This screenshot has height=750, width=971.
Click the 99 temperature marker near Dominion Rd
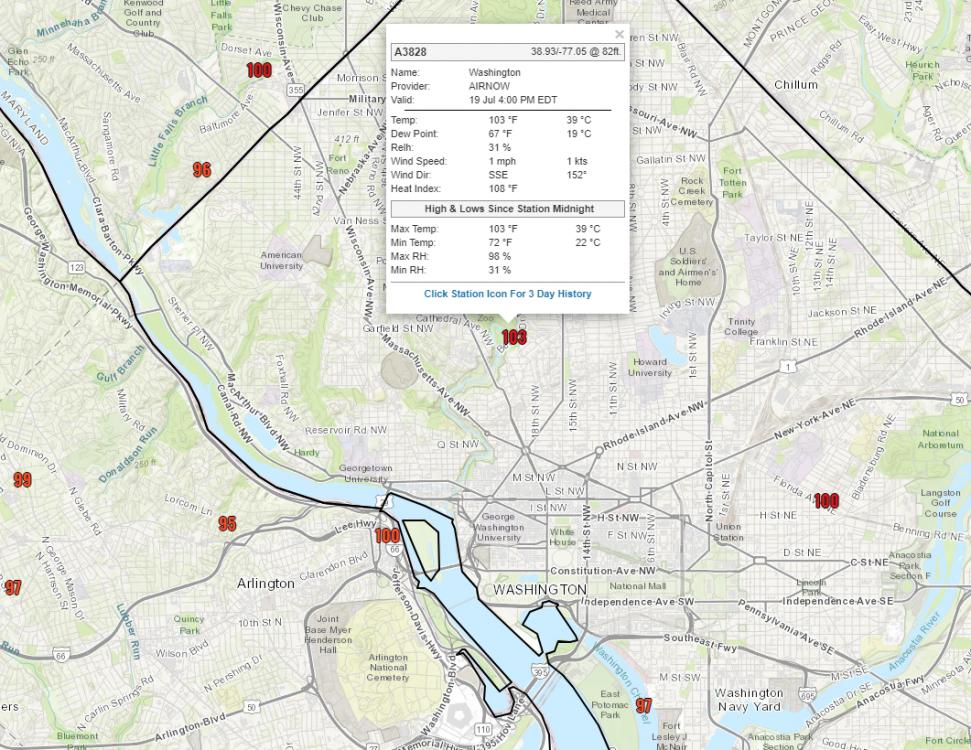(22, 480)
